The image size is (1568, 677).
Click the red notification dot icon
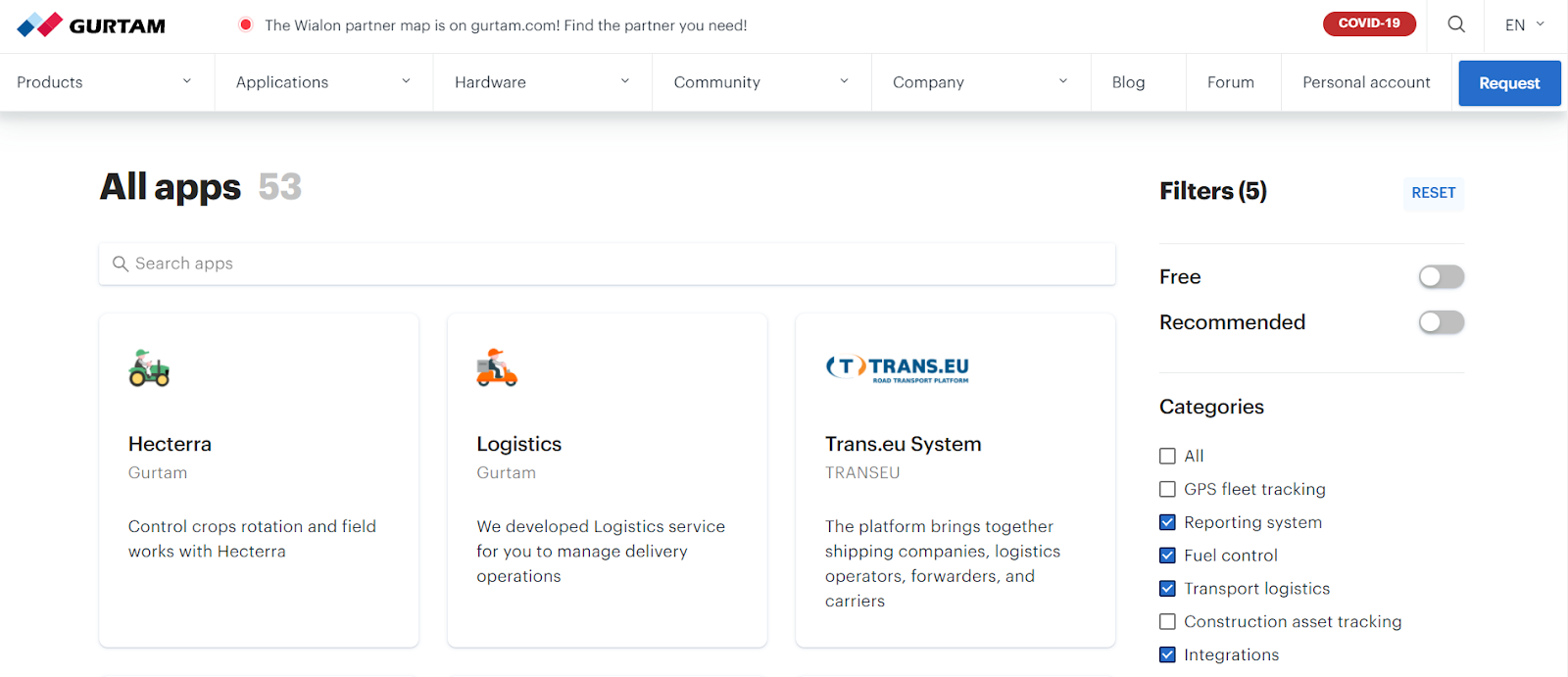tap(245, 25)
